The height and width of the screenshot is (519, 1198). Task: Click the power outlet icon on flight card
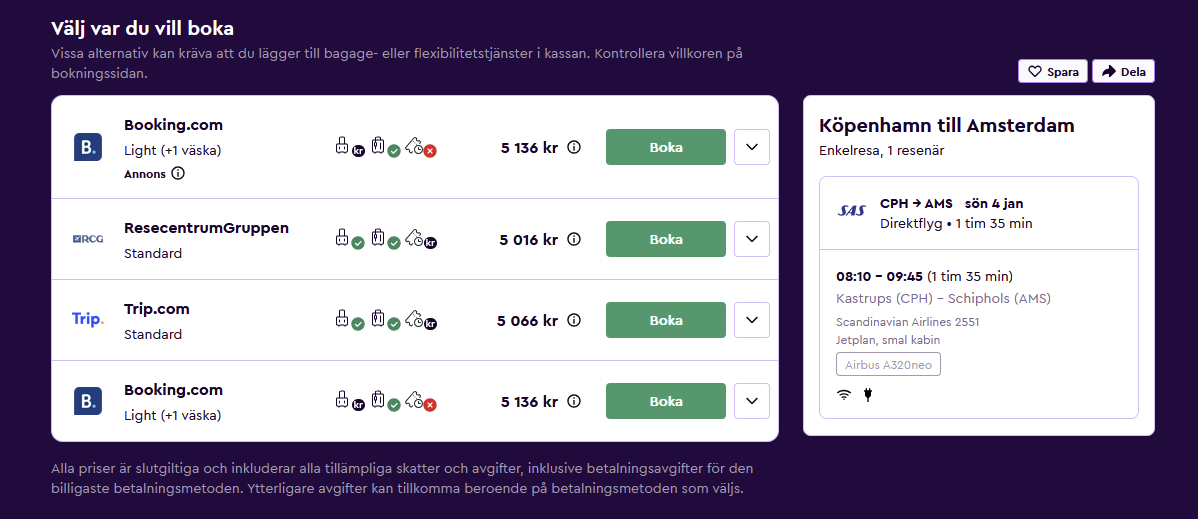point(868,395)
